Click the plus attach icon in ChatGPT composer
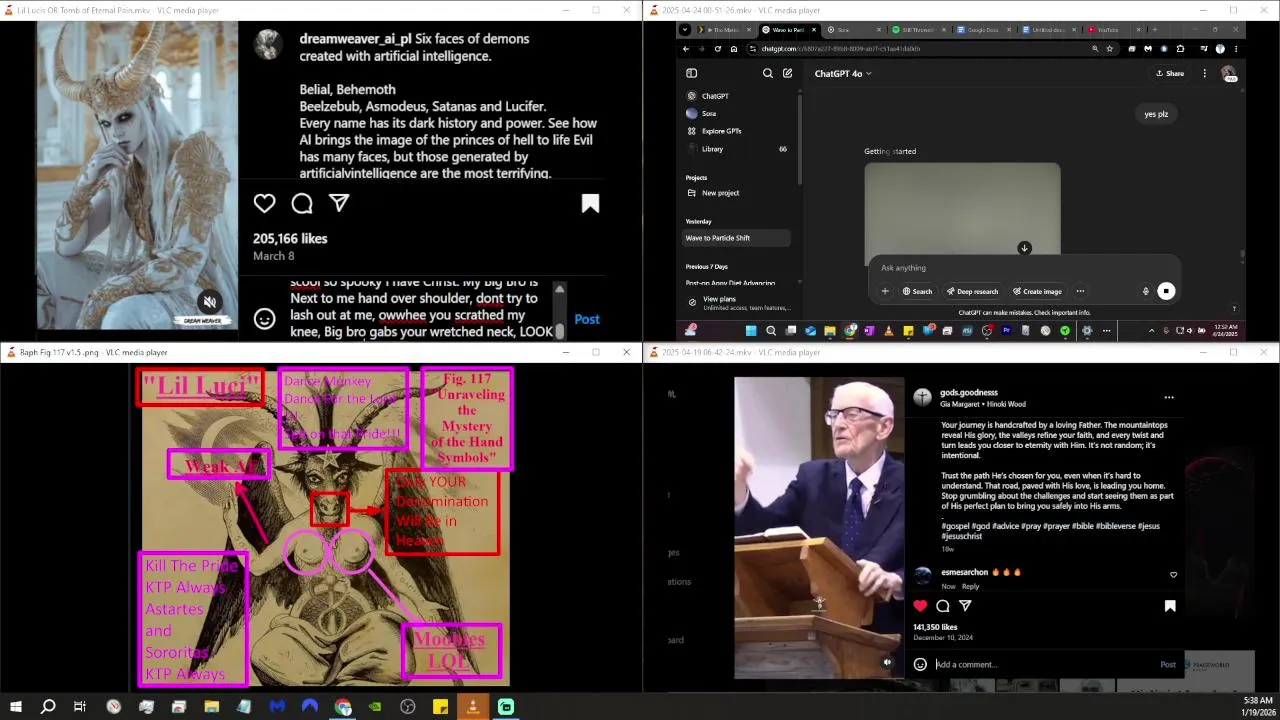The image size is (1280, 720). [x=885, y=291]
